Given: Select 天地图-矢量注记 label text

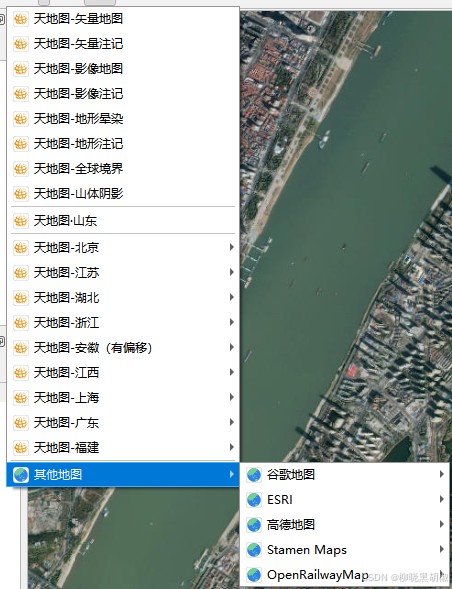Looking at the screenshot, I should (78, 44).
